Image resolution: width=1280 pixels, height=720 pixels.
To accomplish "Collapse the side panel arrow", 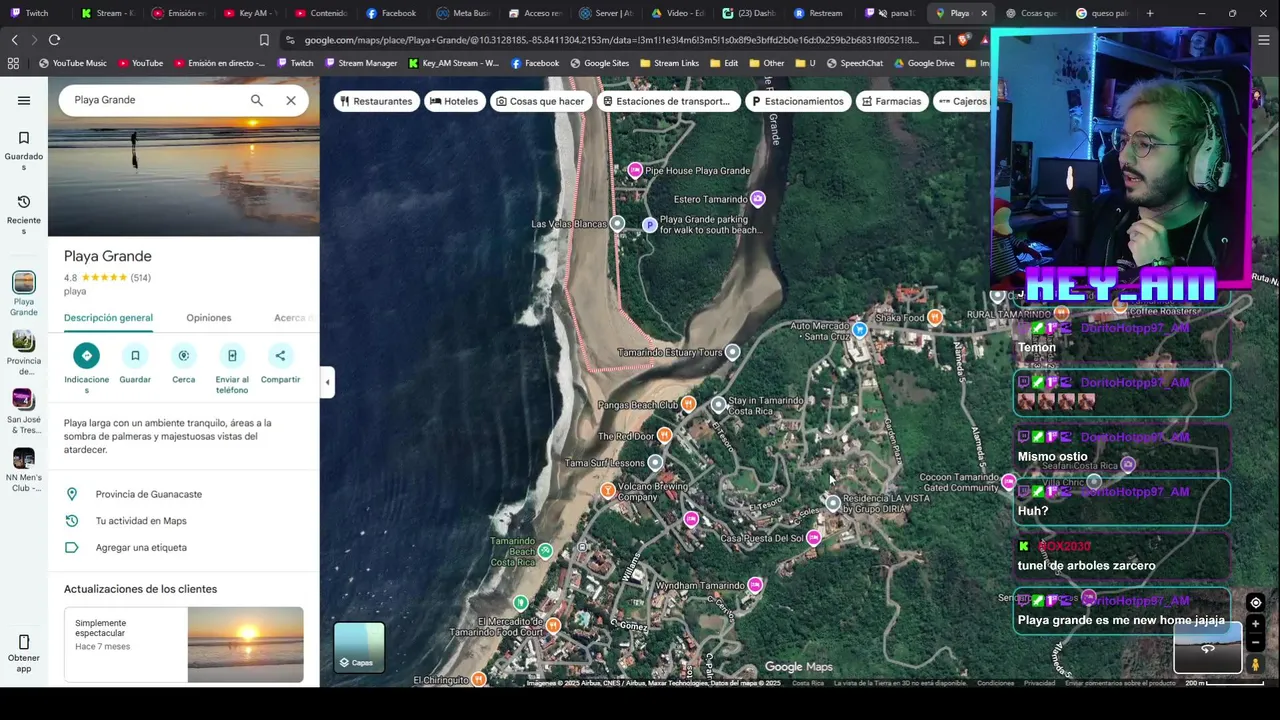I will 327,382.
